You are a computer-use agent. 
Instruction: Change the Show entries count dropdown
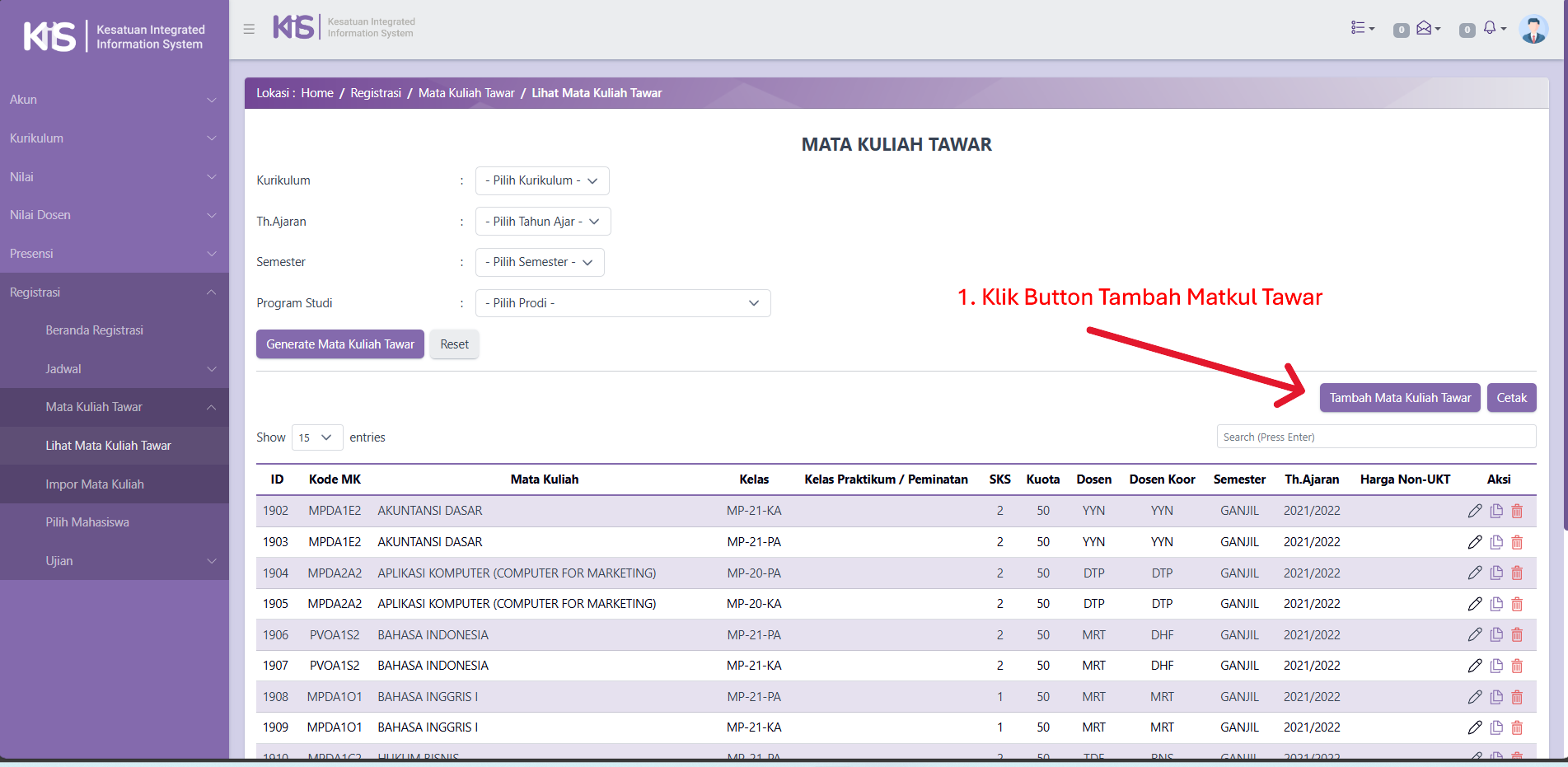coord(316,437)
